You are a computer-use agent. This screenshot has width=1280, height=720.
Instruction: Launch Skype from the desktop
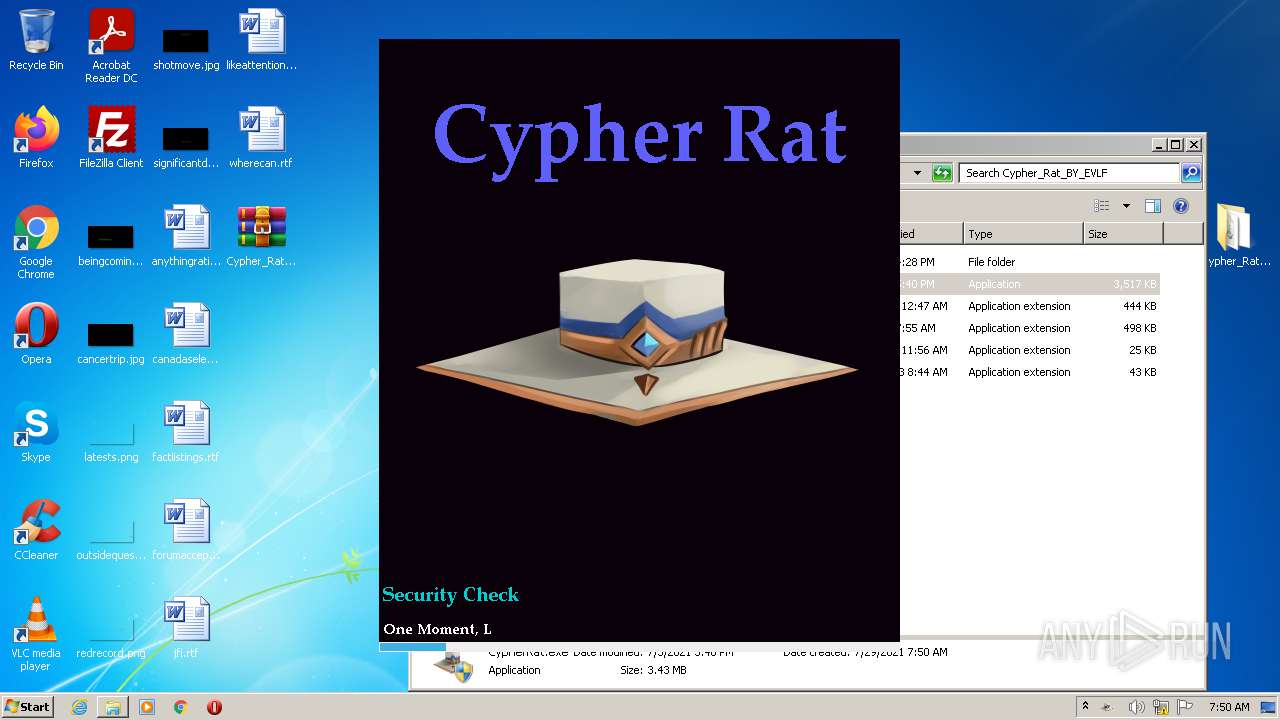(x=36, y=432)
